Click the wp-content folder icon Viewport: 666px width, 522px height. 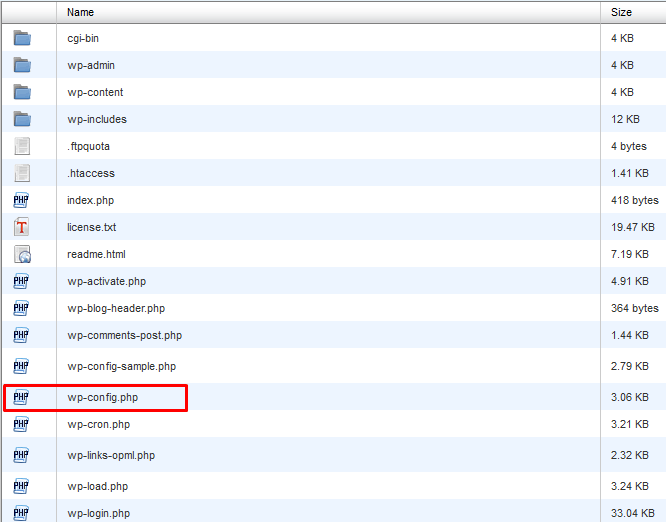tap(22, 92)
